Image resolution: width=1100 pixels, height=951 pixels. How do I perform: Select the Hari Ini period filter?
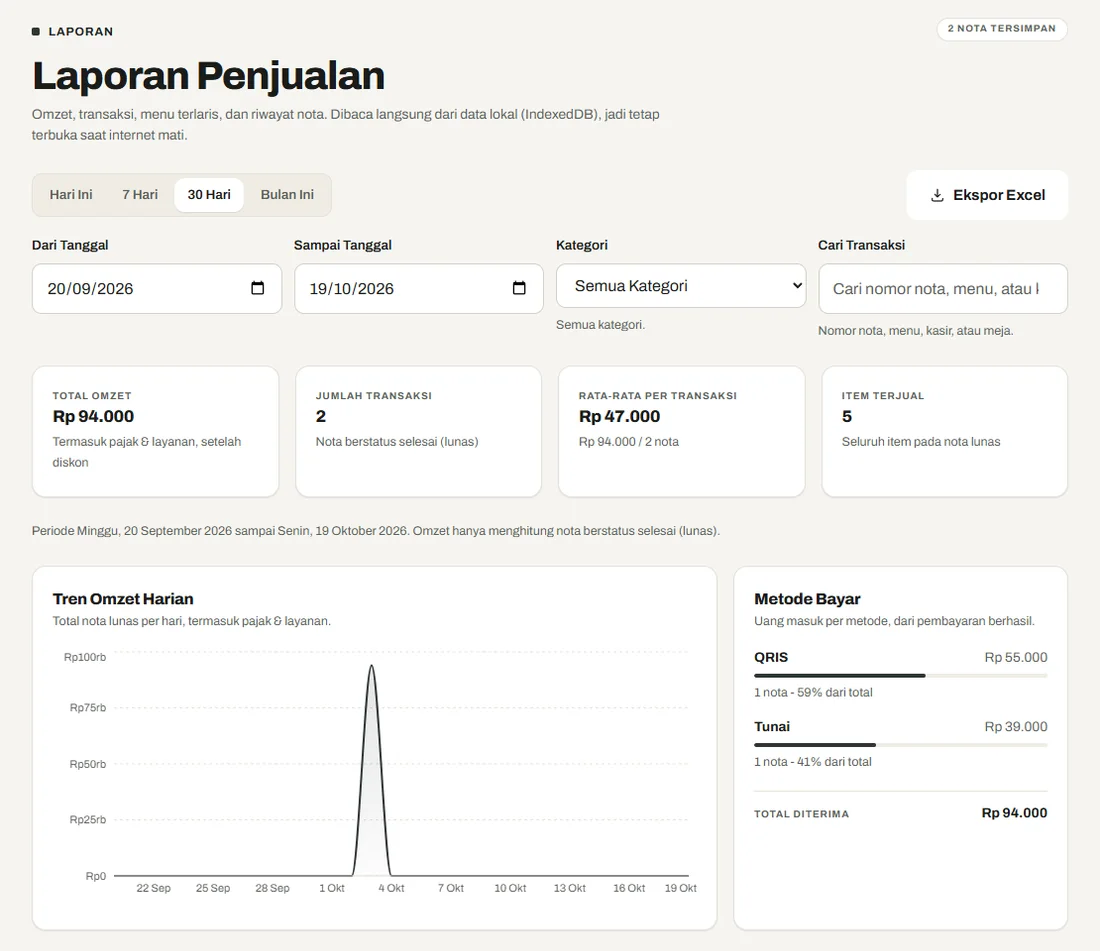(71, 195)
